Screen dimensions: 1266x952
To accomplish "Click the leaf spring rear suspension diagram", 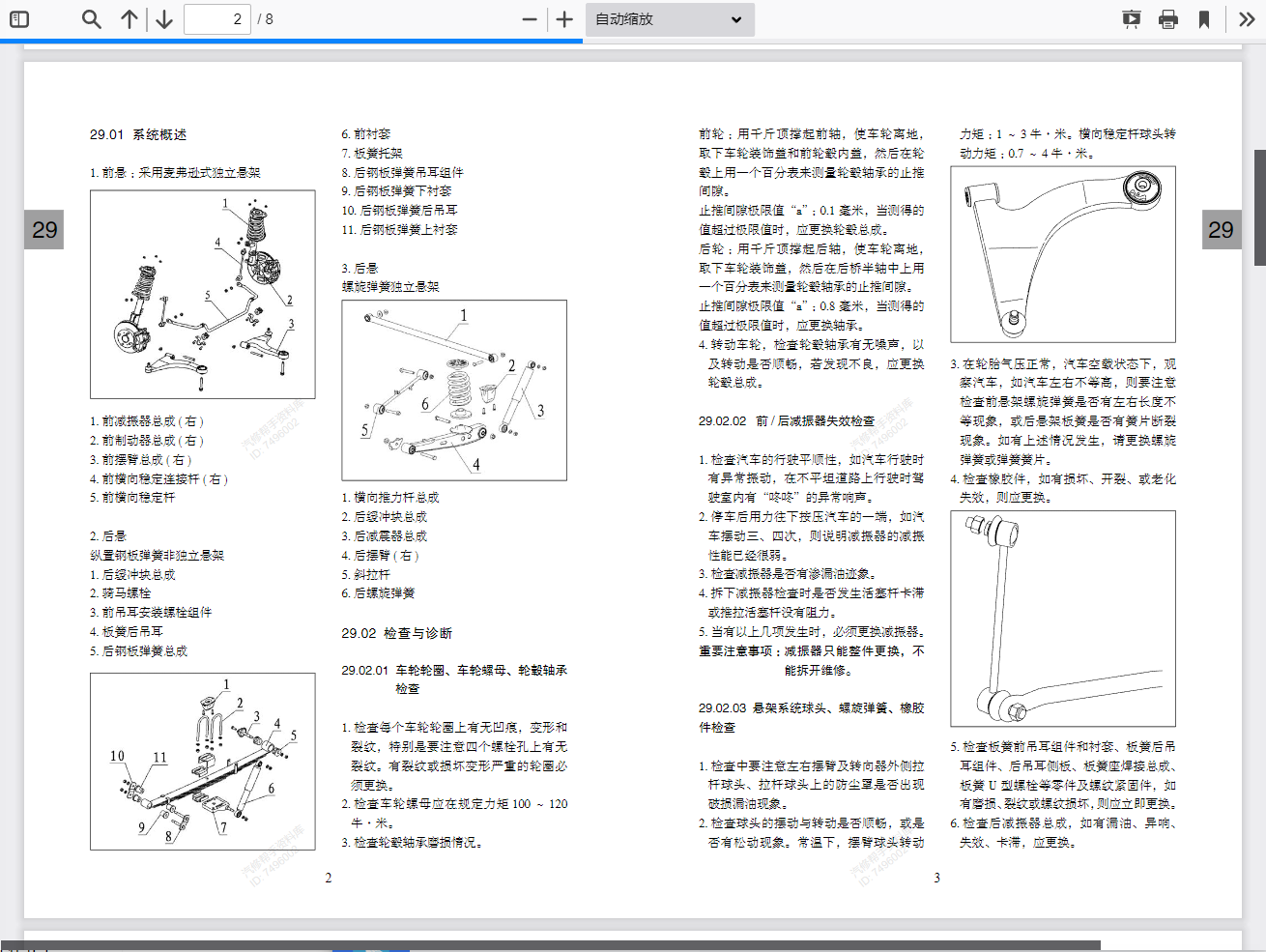I will click(203, 762).
